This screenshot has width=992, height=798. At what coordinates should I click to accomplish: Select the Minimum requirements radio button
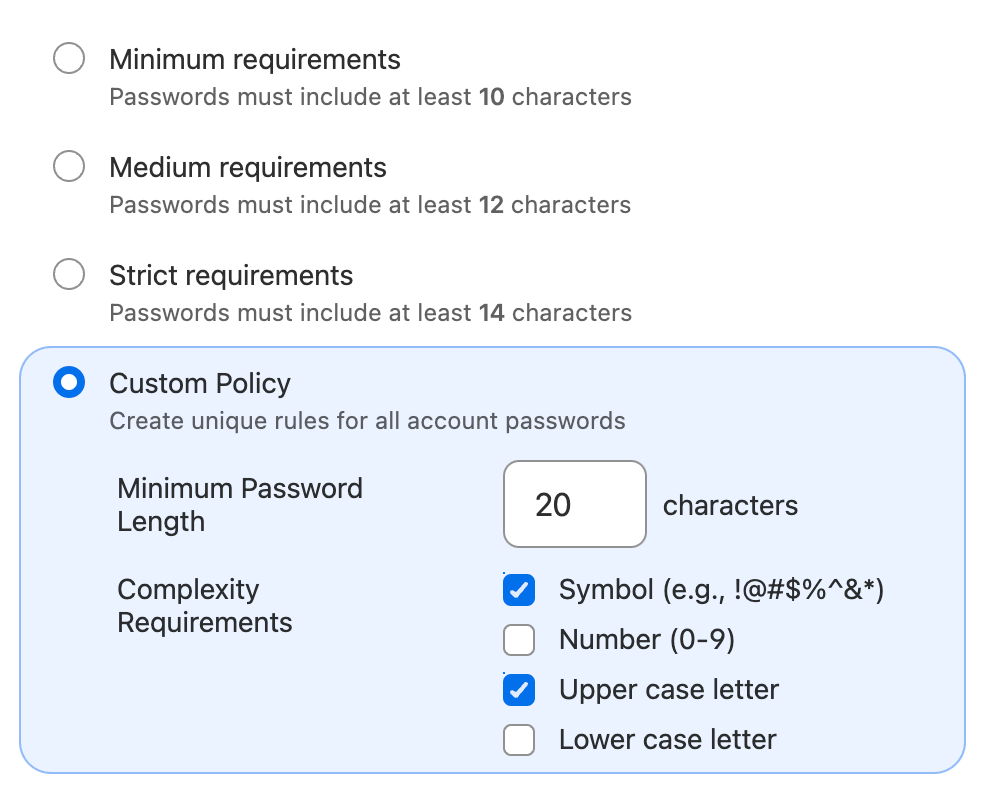click(x=69, y=58)
